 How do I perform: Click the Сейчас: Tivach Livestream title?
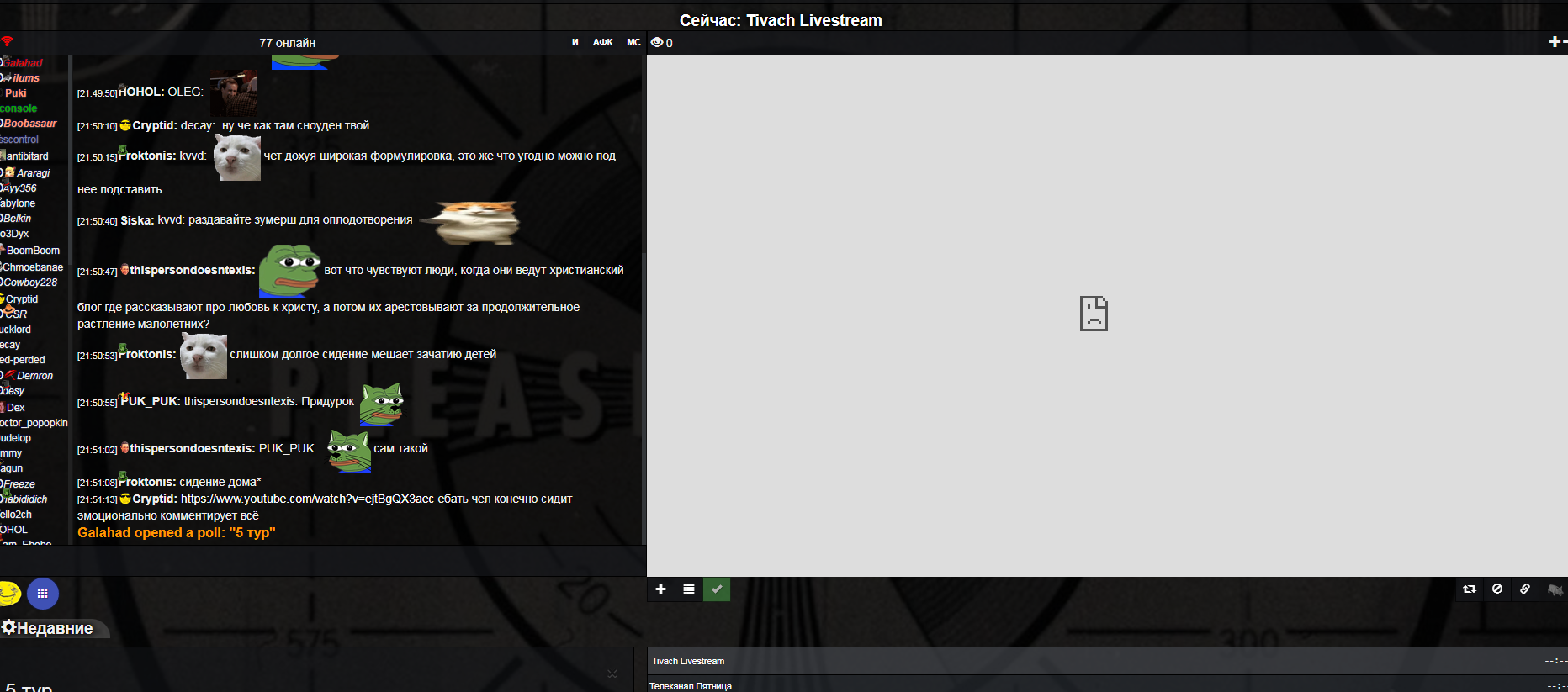(x=781, y=20)
